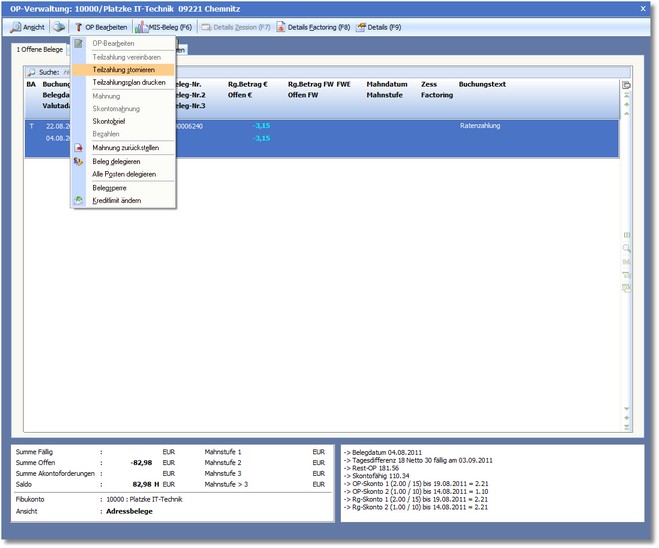Viewport: 659px width, 548px height.
Task: Close the OP-Verwaltung window
Action: pos(642,7)
